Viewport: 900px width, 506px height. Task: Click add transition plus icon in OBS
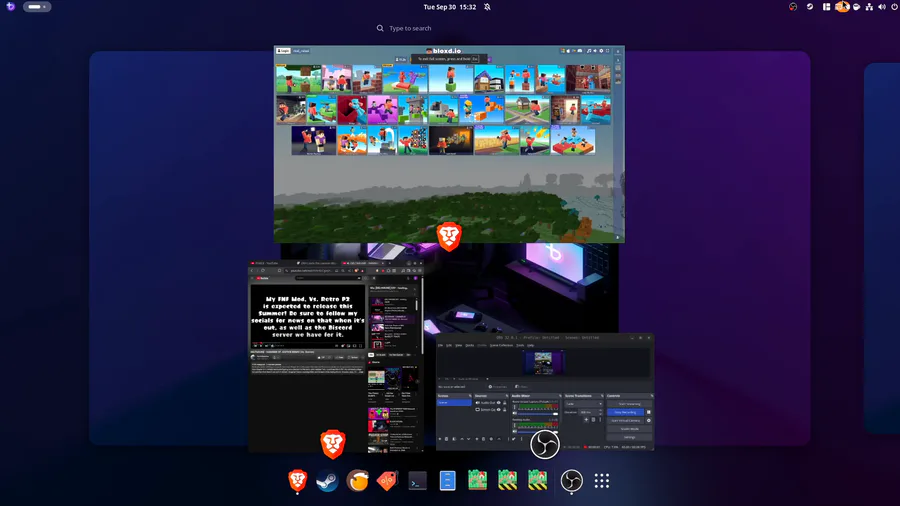coord(586,420)
